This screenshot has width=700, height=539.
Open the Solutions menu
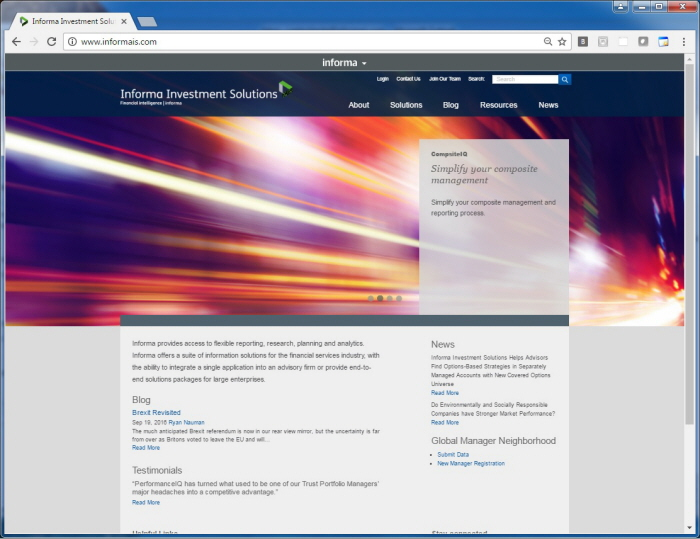tap(406, 105)
